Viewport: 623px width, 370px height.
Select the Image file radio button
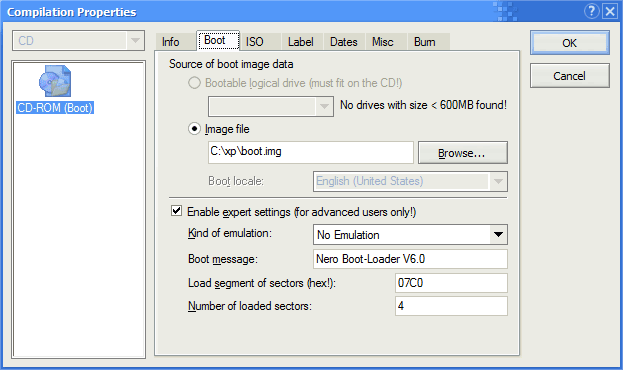click(x=194, y=129)
